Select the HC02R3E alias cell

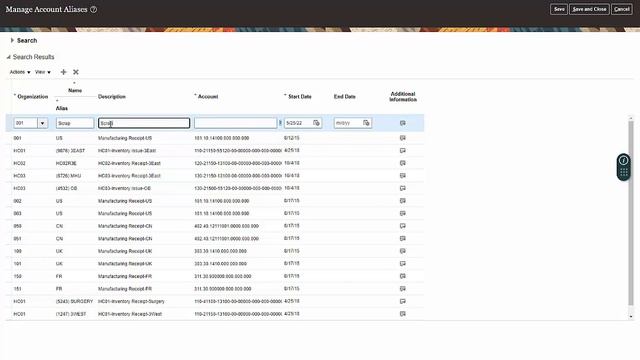(66, 163)
